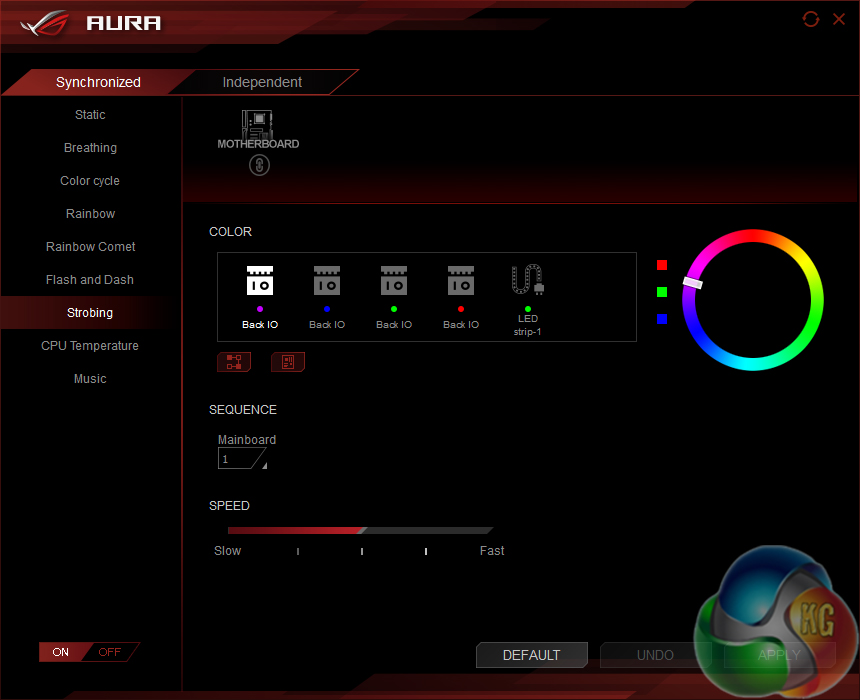The width and height of the screenshot is (860, 700).
Task: Click the UNDO button
Action: tap(655, 655)
